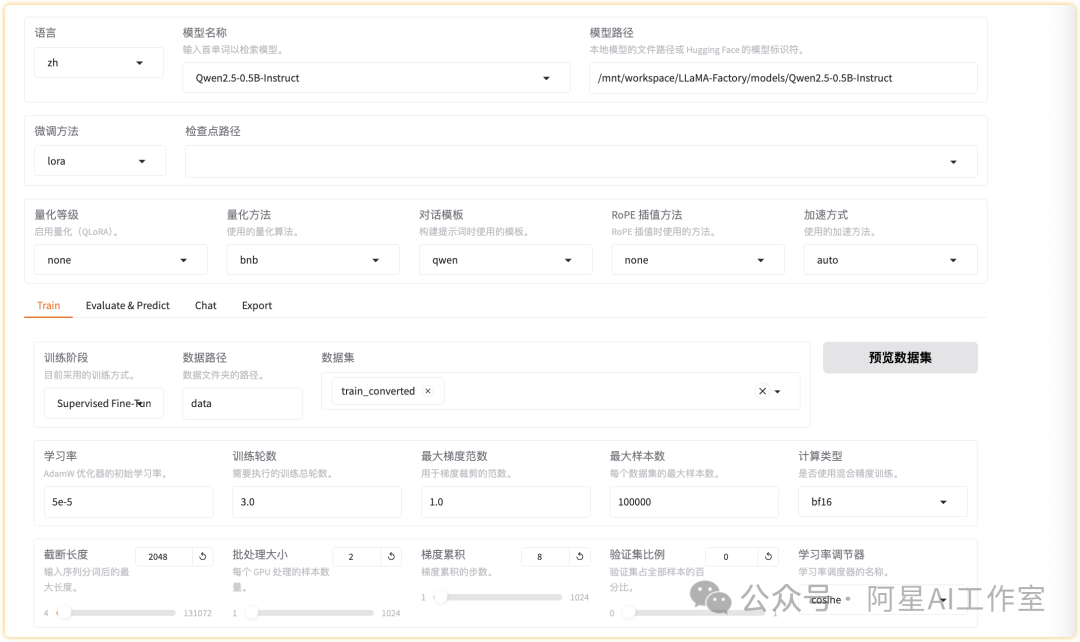Open the 语言 dropdown showing zh
The image size is (1080, 642).
pyautogui.click(x=99, y=63)
